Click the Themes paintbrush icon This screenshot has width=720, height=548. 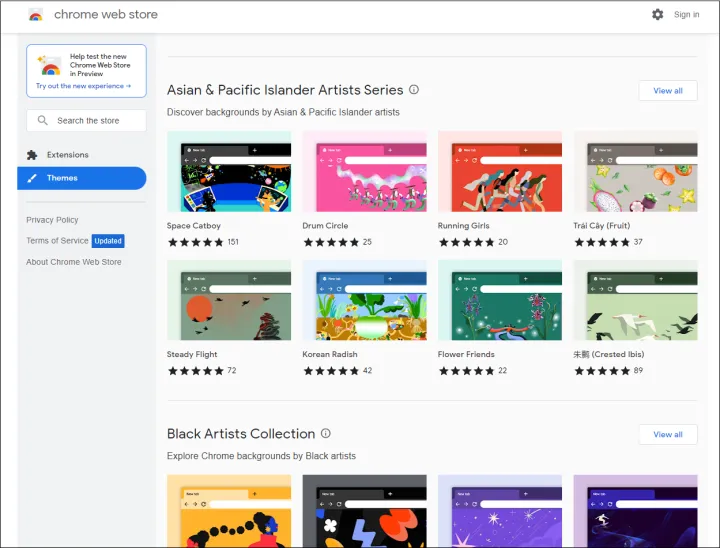coord(33,178)
